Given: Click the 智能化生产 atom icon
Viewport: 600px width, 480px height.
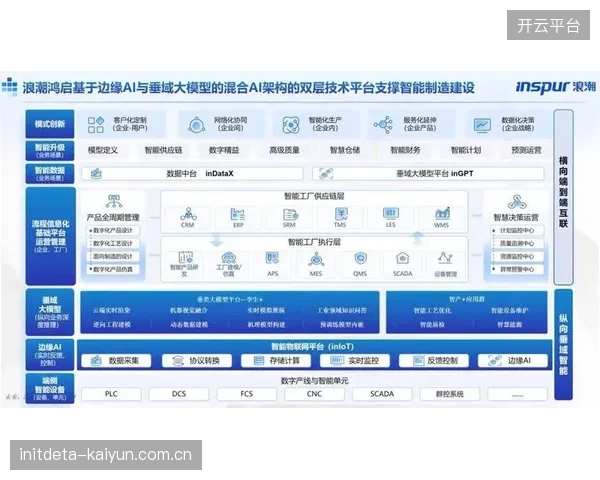Looking at the screenshot, I should tap(291, 125).
